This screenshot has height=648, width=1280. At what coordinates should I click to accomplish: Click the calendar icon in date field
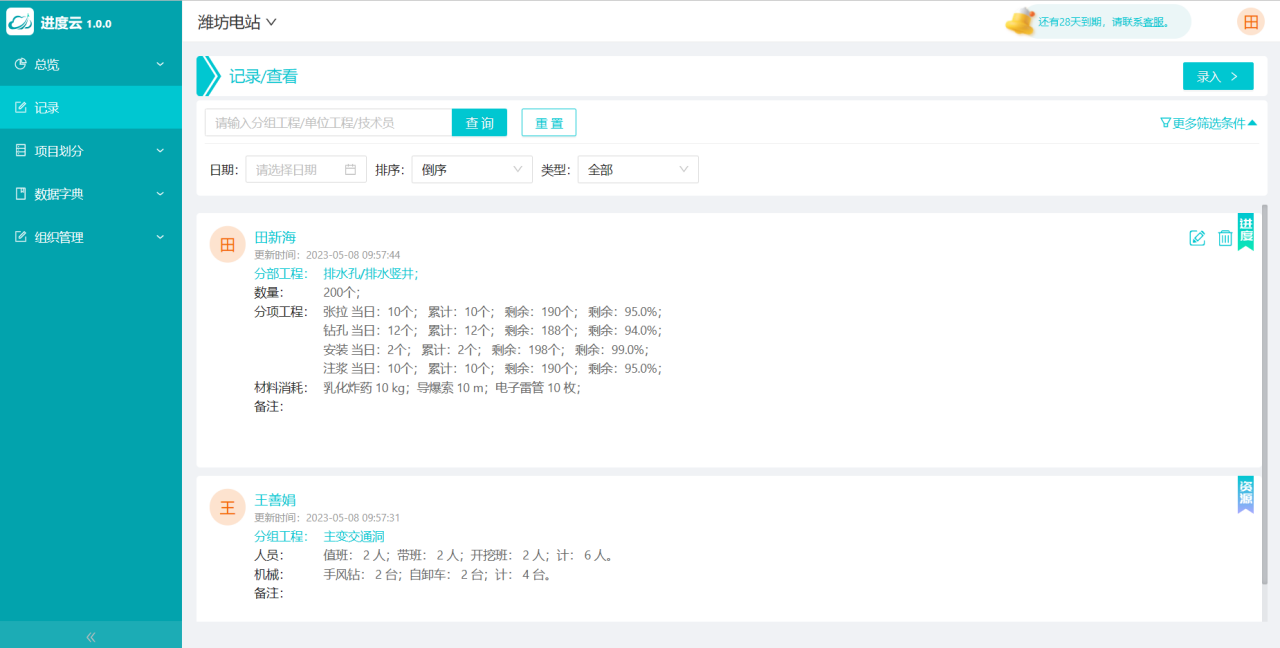point(350,170)
